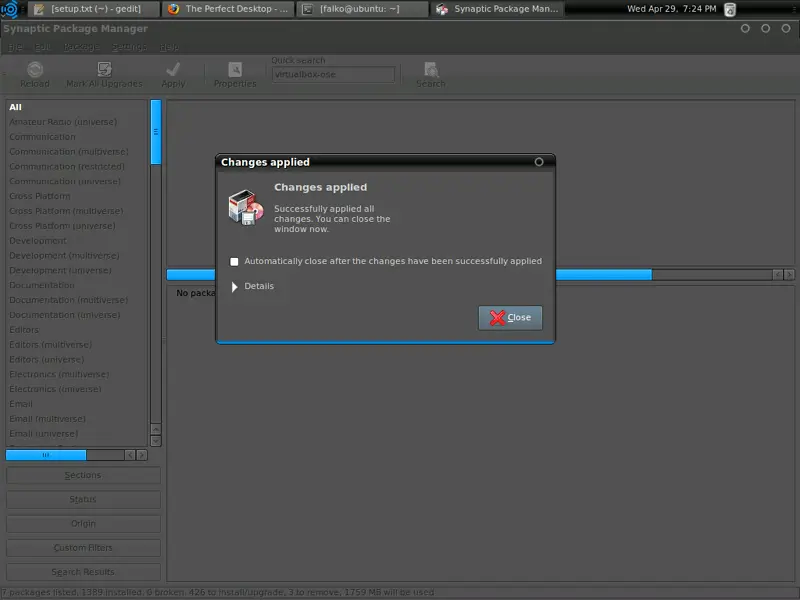Image resolution: width=800 pixels, height=600 pixels.
Task: Select Editors (universe) category
Action: 78,359
